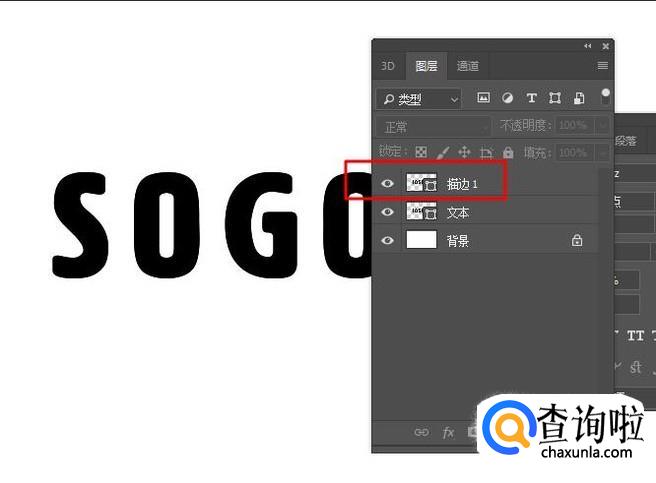Image resolution: width=656 pixels, height=483 pixels.
Task: Open the 段落 (Paragraph) tab
Action: (626, 141)
